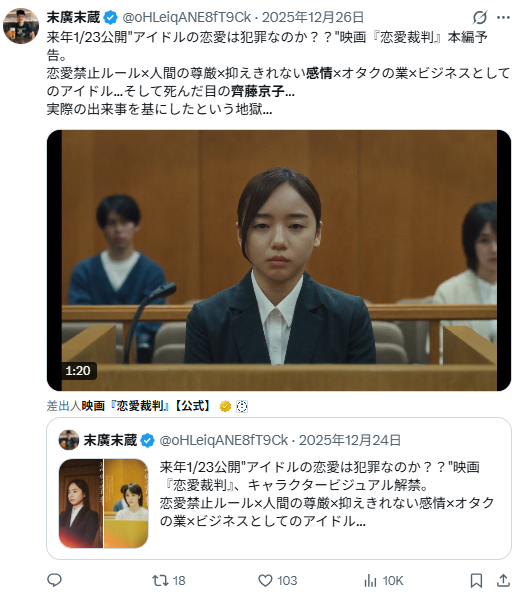Click the gold verified badge of 恋愛裁判 公式

pyautogui.click(x=225, y=407)
